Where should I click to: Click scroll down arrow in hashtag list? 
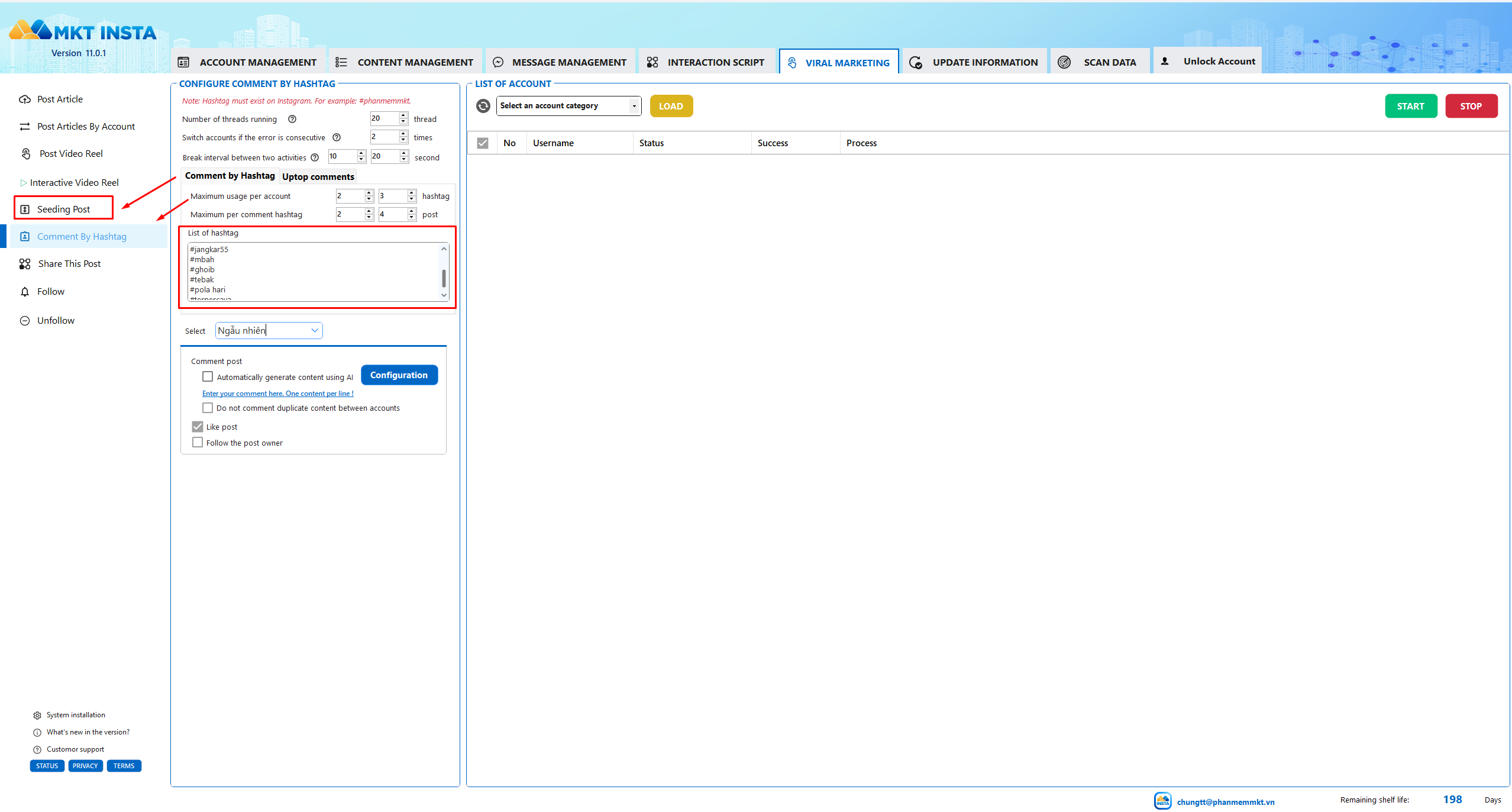444,295
